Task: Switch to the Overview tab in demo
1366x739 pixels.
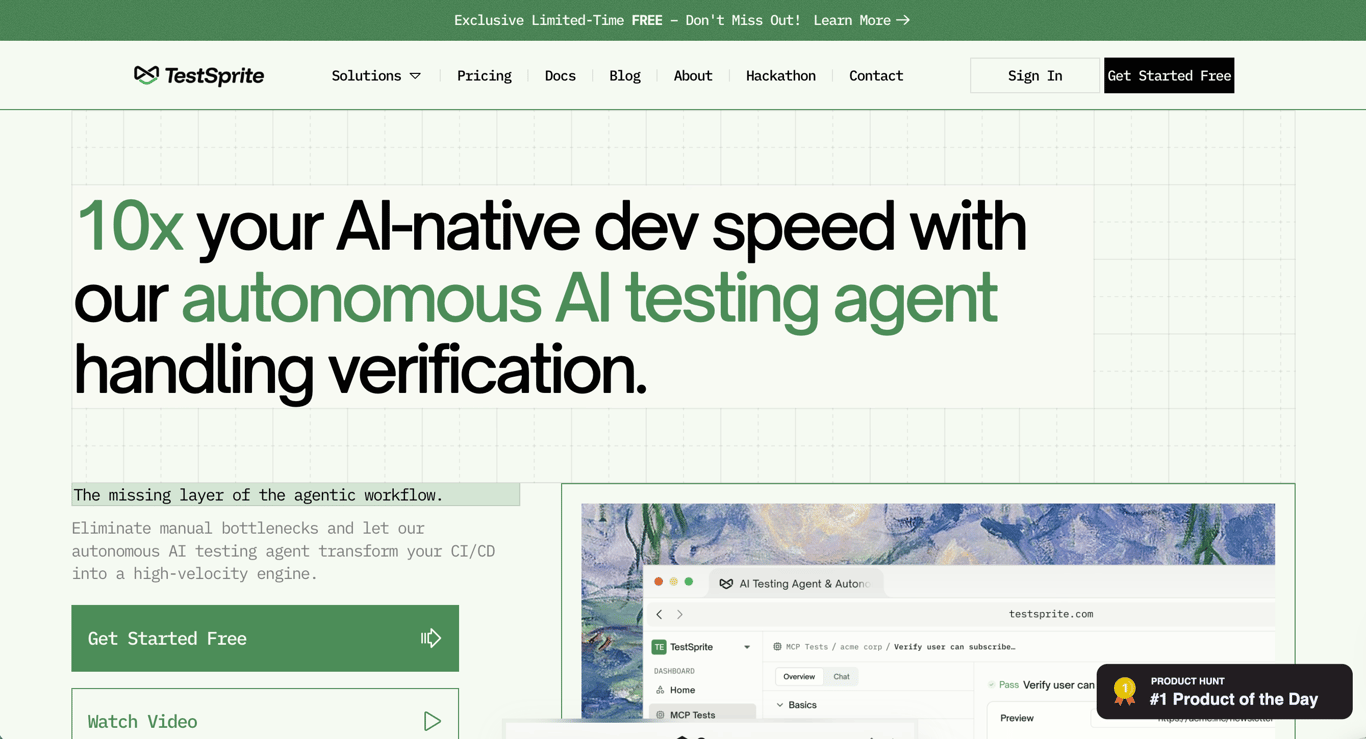Action: (x=799, y=677)
